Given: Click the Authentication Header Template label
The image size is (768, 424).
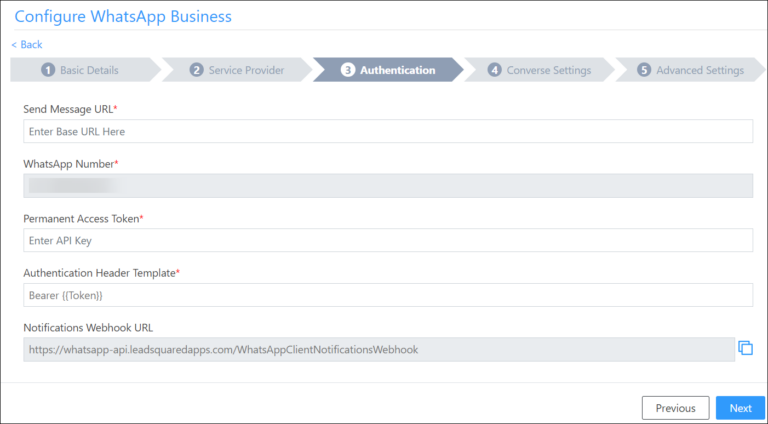Looking at the screenshot, I should click(x=102, y=273).
